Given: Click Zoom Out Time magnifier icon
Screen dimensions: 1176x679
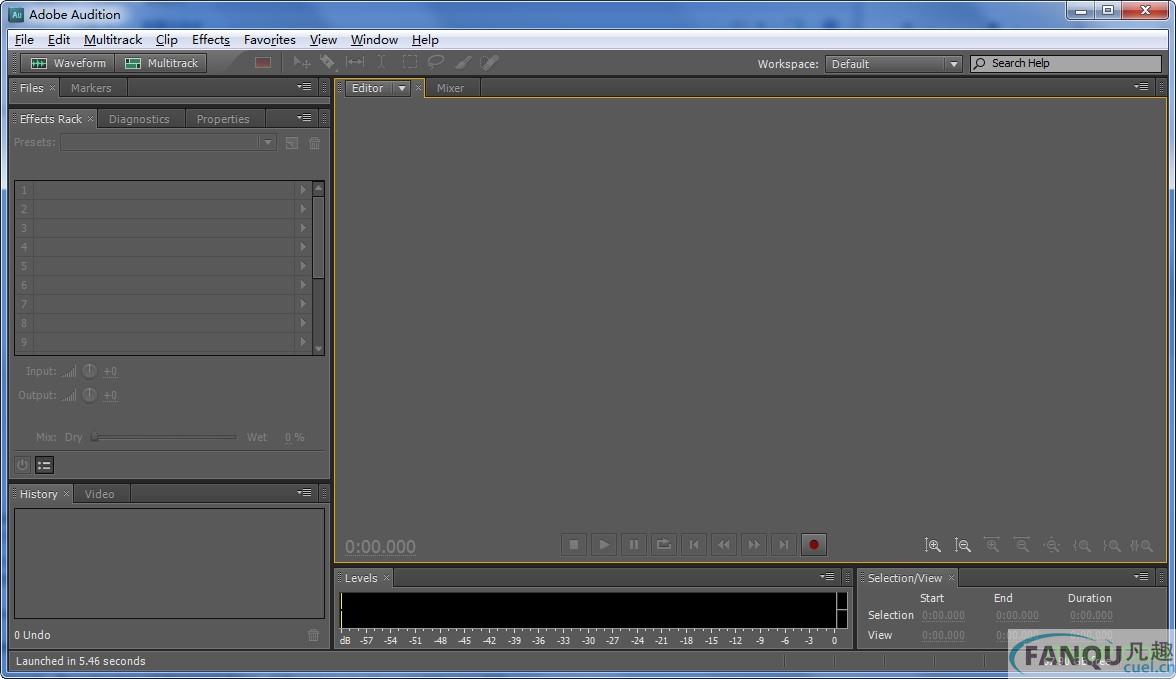Looking at the screenshot, I should (1022, 545).
